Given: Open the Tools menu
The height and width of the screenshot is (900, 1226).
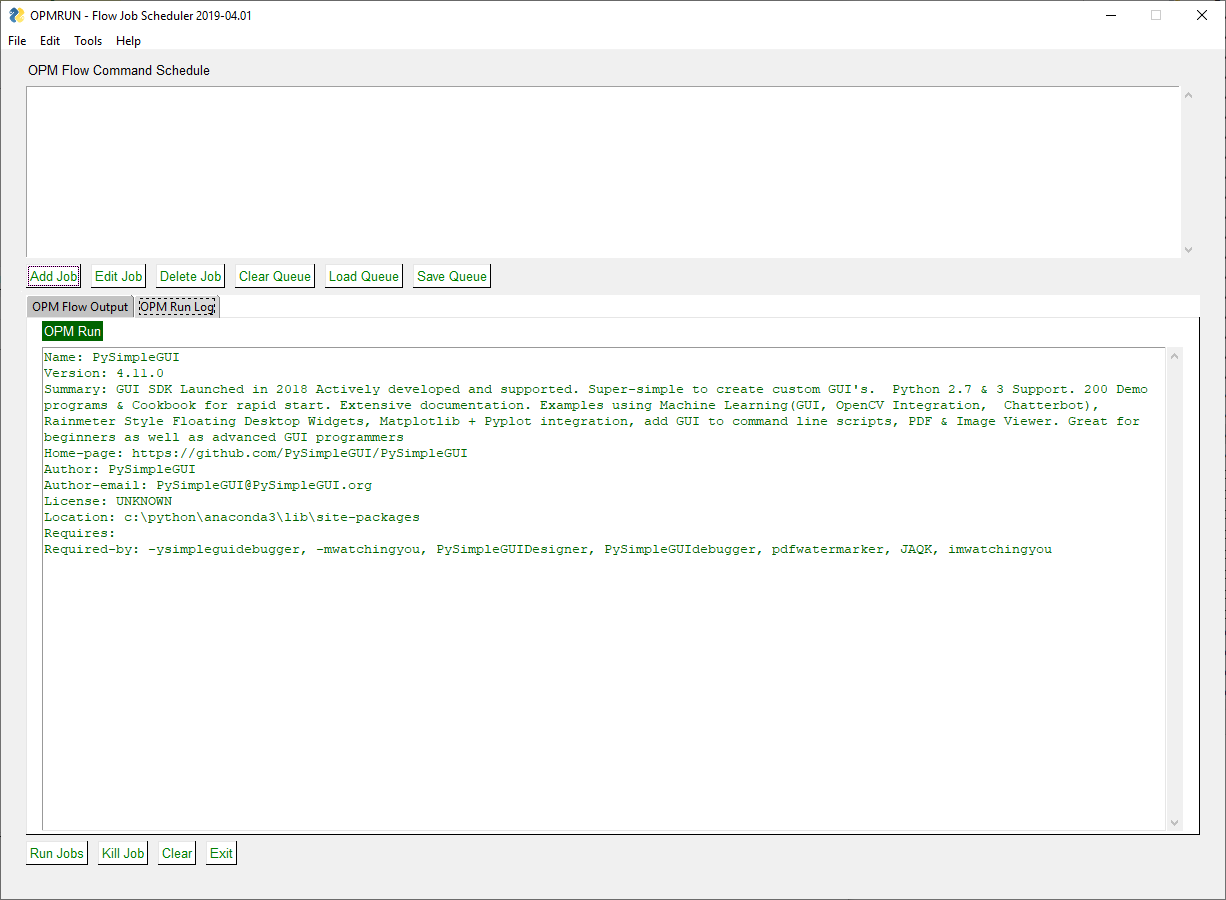Looking at the screenshot, I should (88, 41).
